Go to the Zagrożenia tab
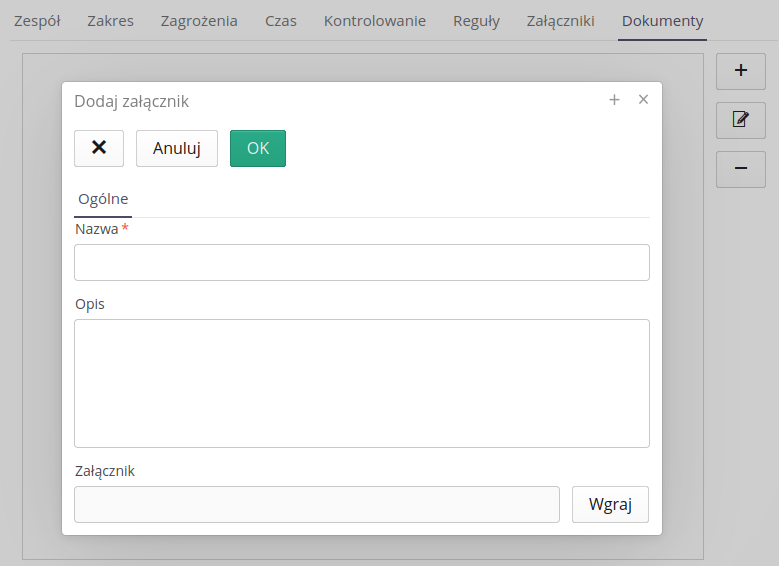The width and height of the screenshot is (779, 566). click(x=199, y=21)
